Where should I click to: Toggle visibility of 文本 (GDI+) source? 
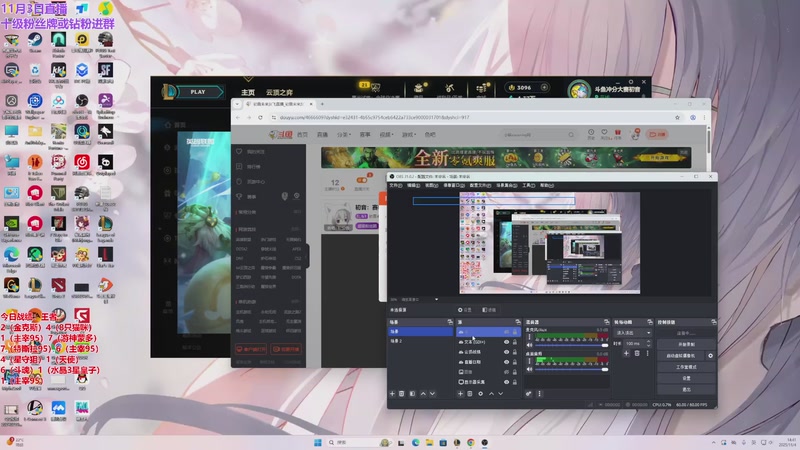coord(506,342)
